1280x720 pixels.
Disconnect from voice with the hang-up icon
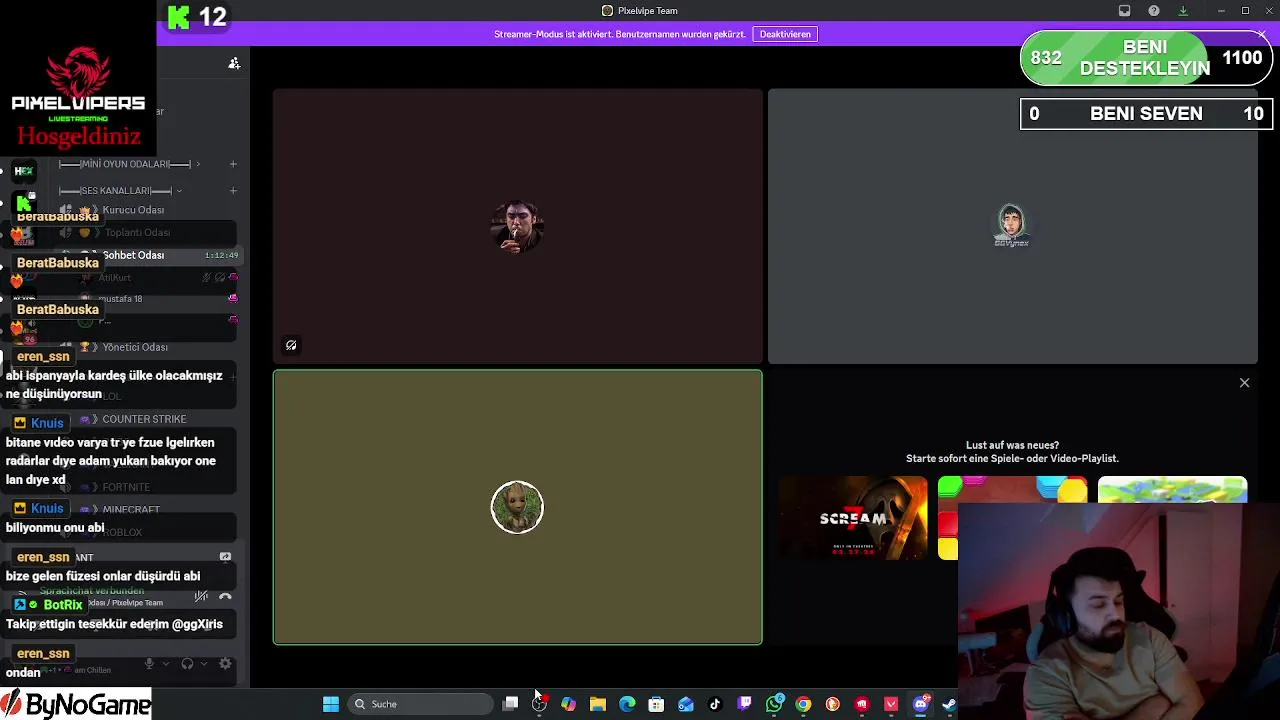(225, 597)
